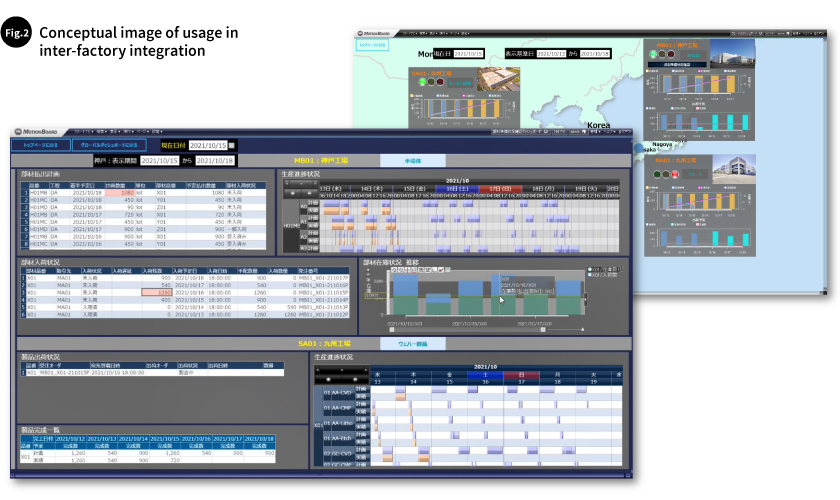Viewport: 840px width, 500px height.
Task: Click the dark bar button on MB01 card
Action: (677, 64)
